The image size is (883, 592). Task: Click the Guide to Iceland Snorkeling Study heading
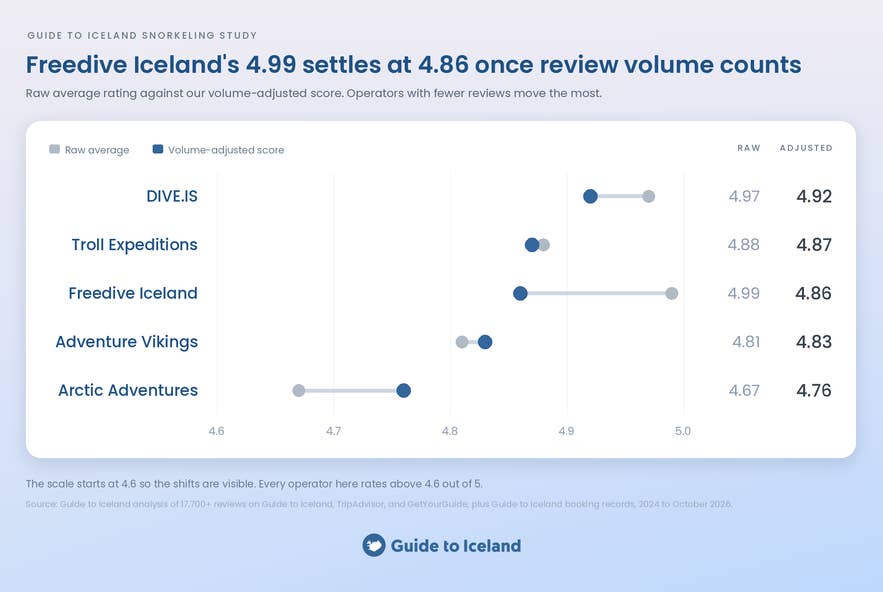coord(142,35)
